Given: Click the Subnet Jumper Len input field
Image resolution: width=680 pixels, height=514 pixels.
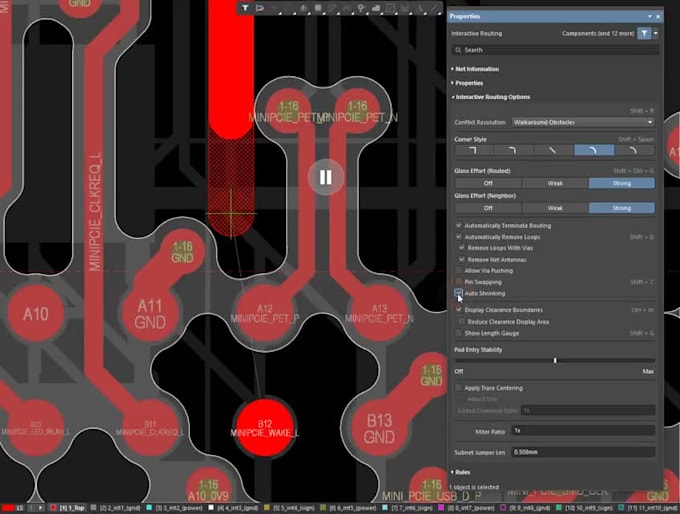Looking at the screenshot, I should tap(583, 452).
